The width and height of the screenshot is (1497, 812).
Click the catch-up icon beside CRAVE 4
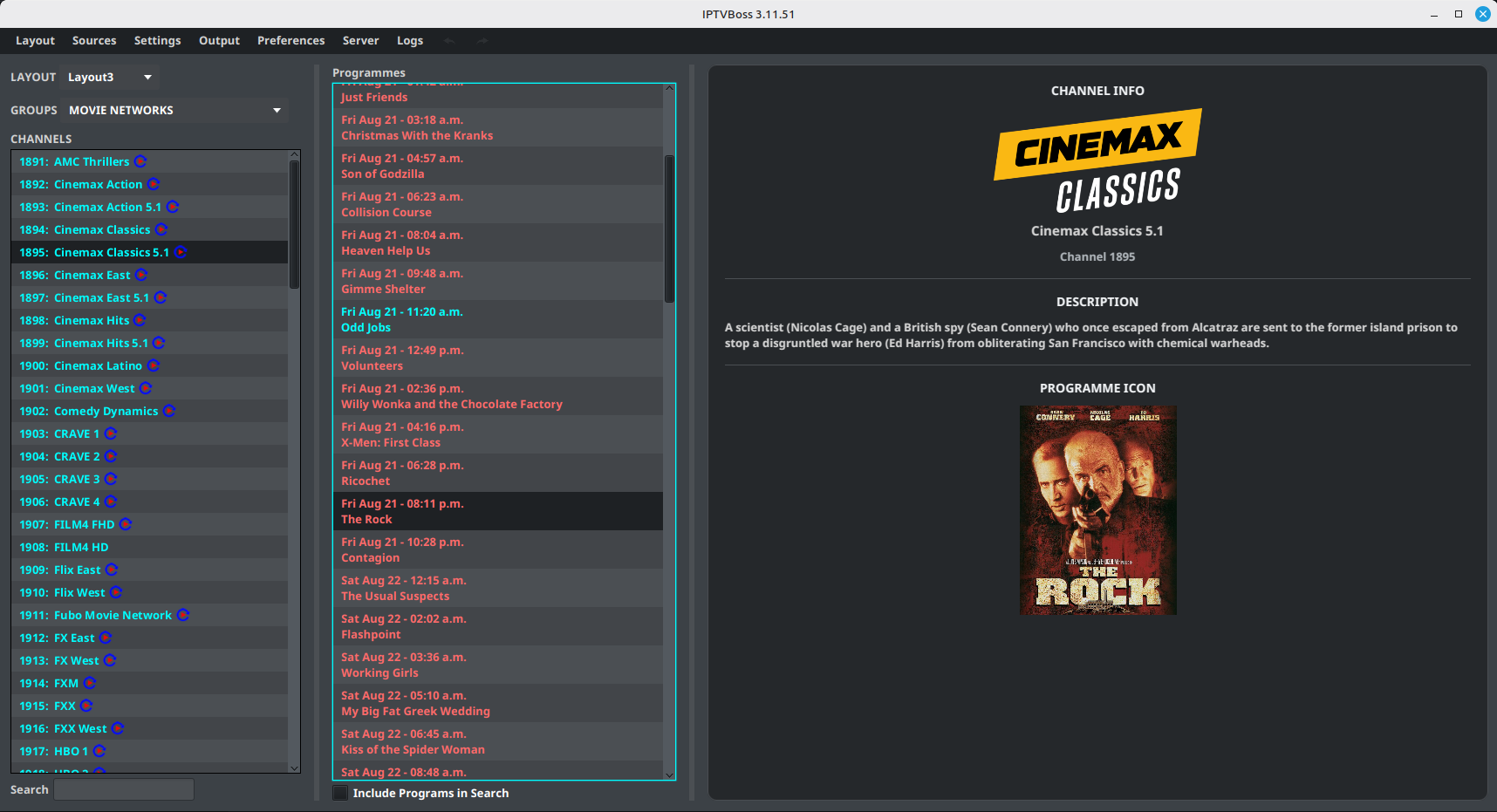click(x=111, y=502)
